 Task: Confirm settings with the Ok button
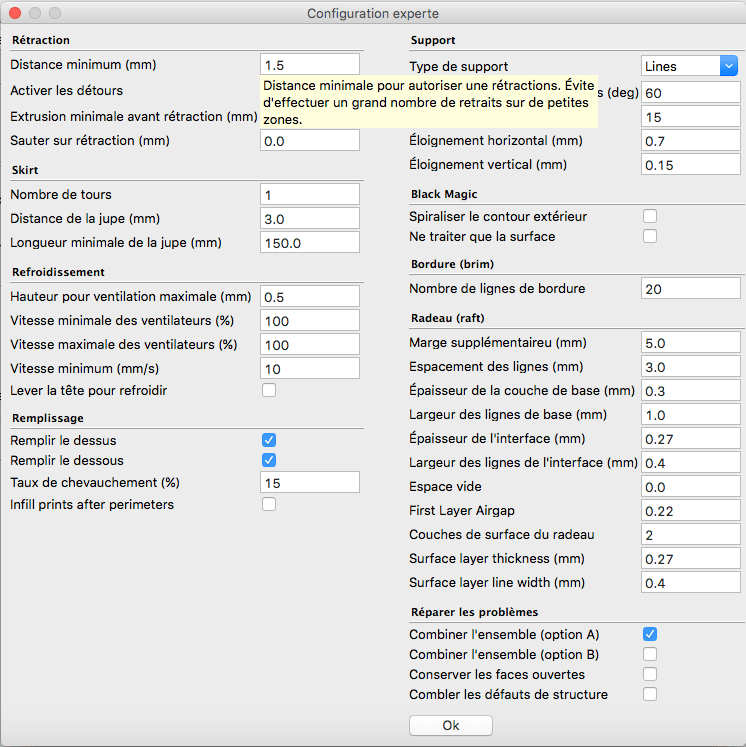click(x=451, y=725)
